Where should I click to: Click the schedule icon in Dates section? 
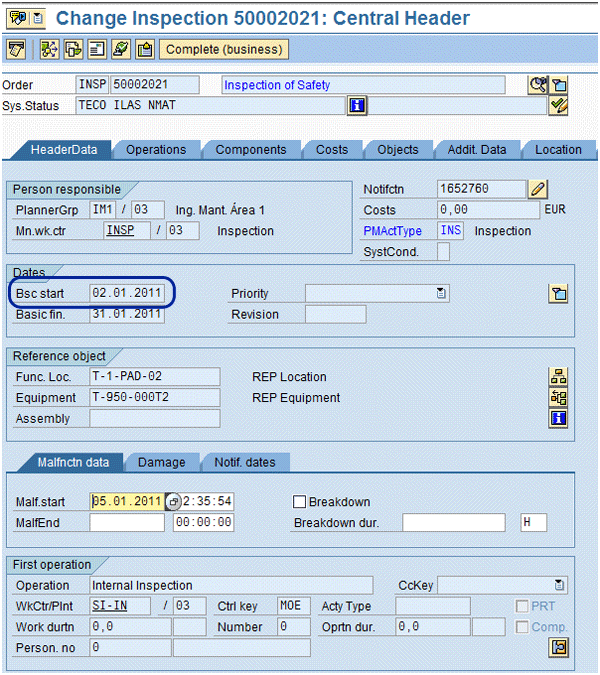click(x=559, y=293)
